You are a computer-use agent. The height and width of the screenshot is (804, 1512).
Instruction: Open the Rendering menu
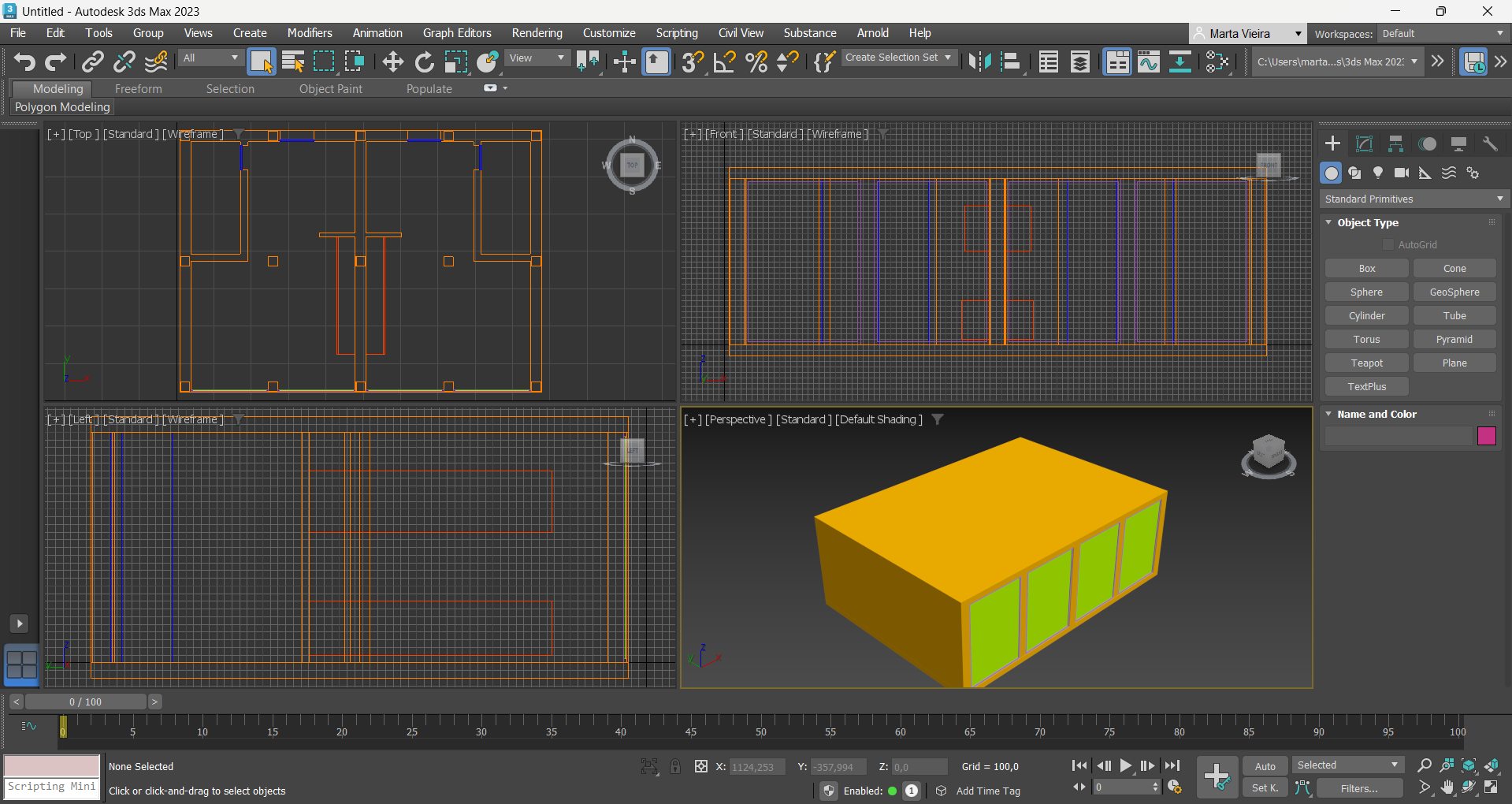click(537, 33)
